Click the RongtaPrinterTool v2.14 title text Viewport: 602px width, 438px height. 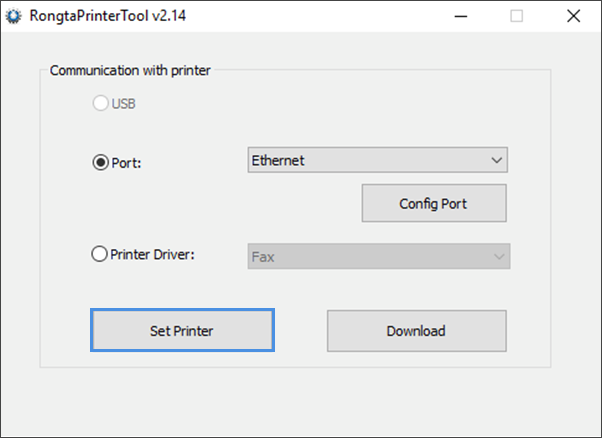tap(108, 16)
